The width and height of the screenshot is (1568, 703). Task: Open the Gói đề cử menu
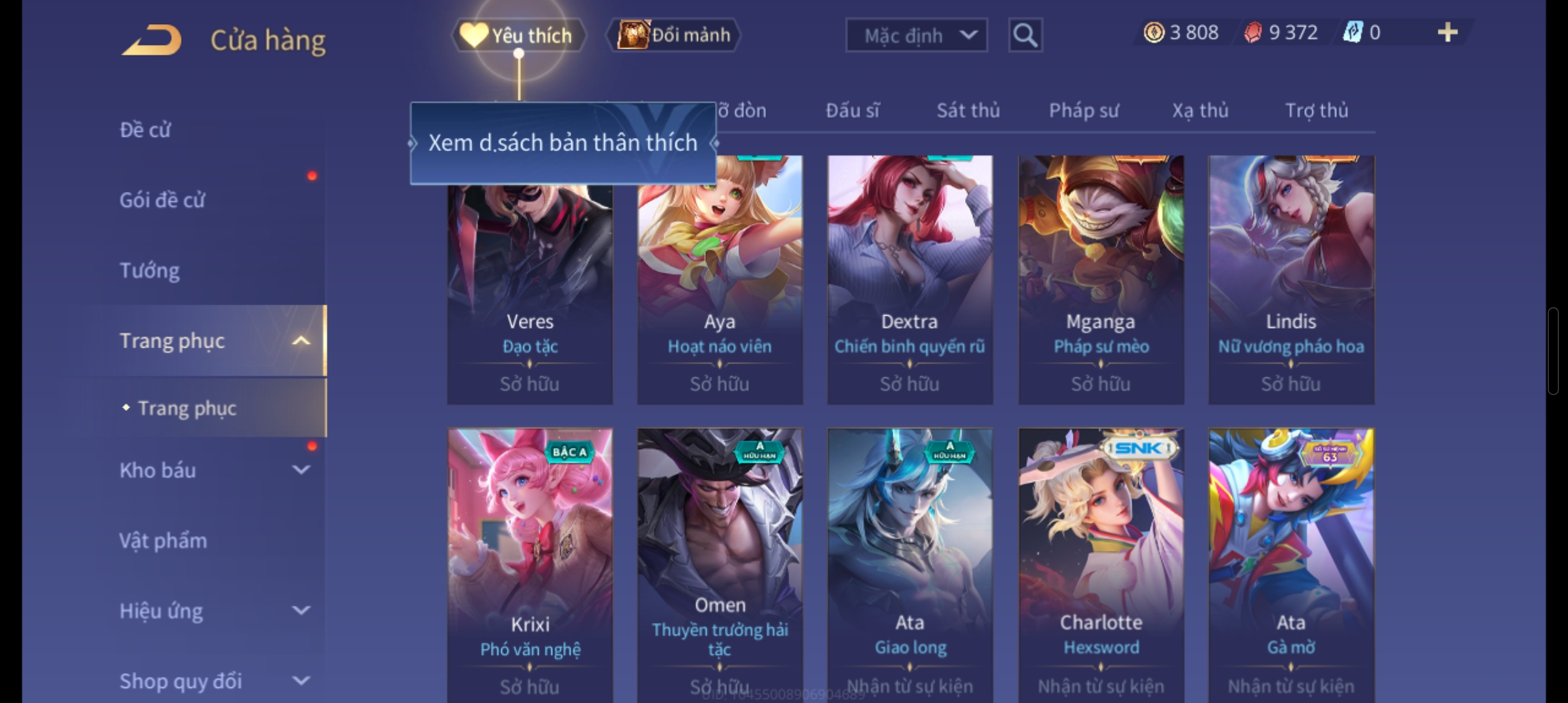162,200
